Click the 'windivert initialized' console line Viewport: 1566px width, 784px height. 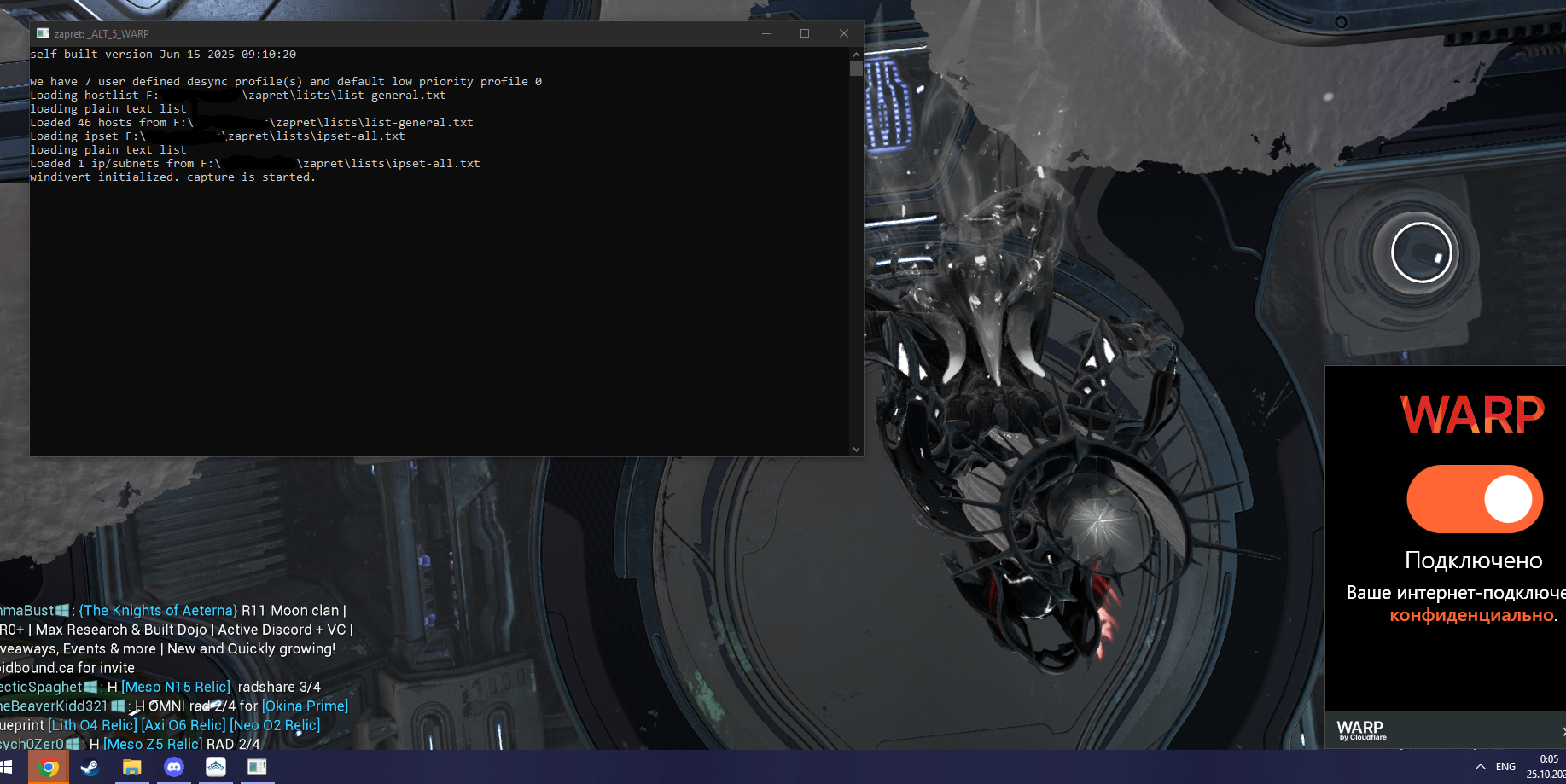coord(173,177)
